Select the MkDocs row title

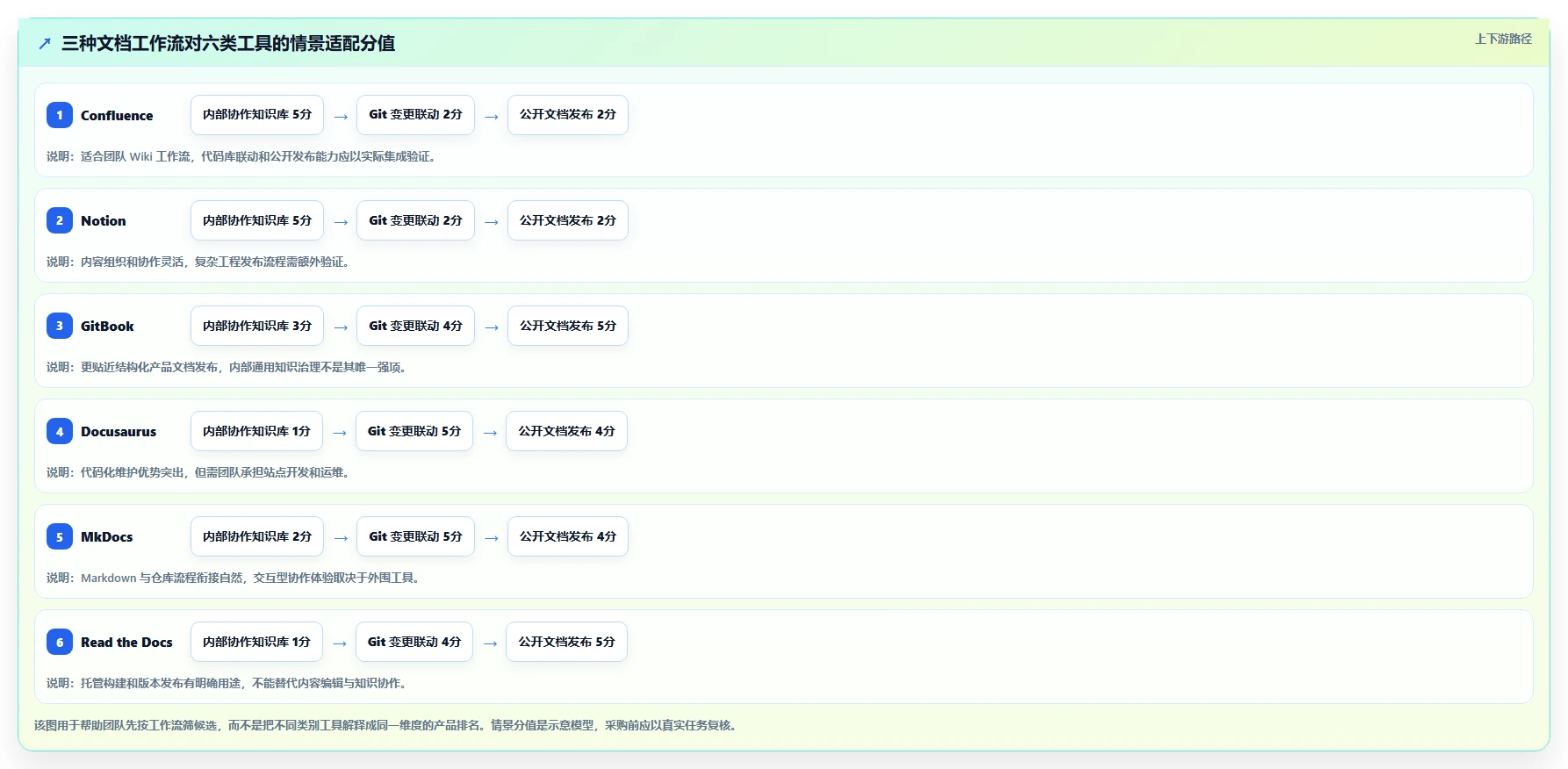[x=107, y=536]
